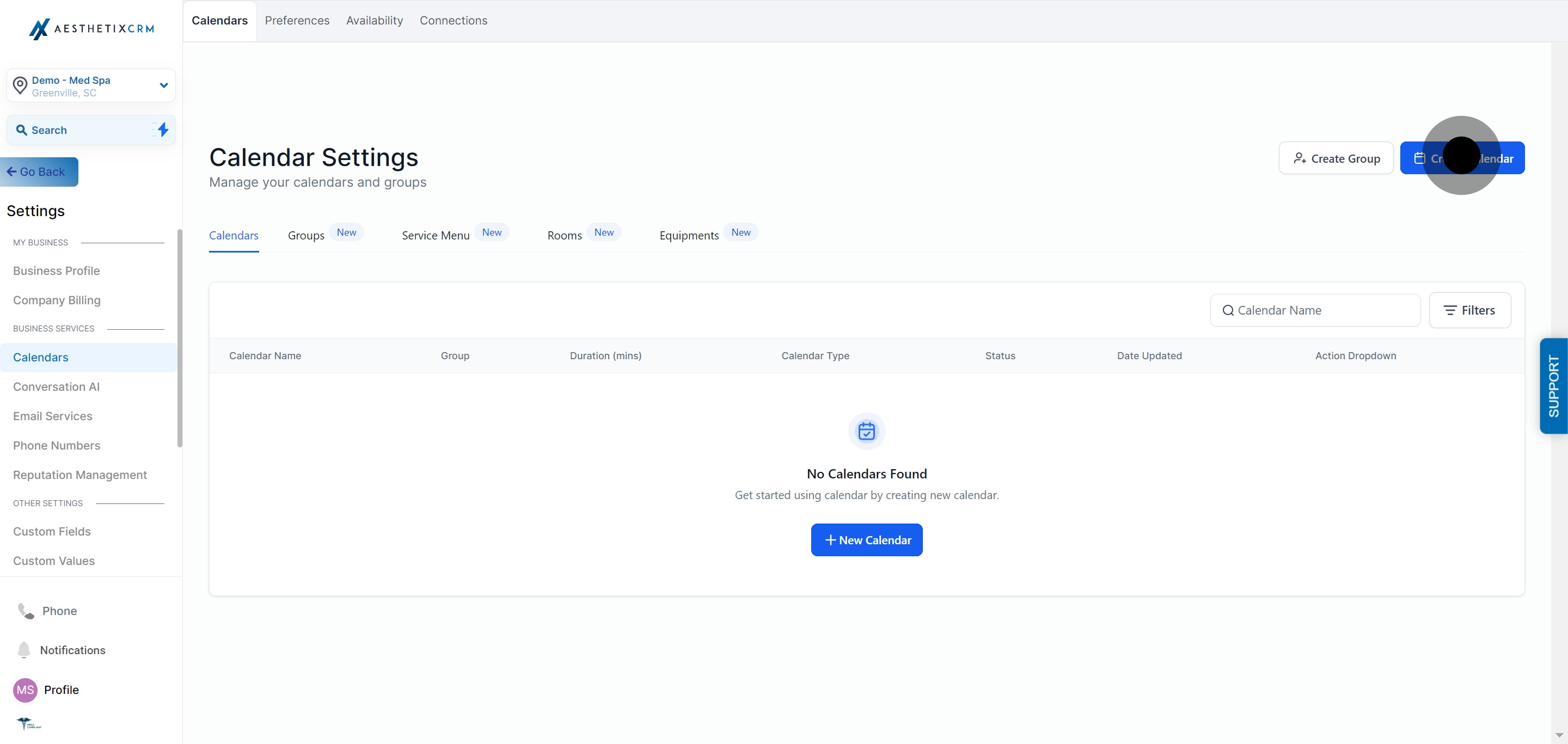Open the Phone panel via the handset icon
The width and height of the screenshot is (1568, 744).
[24, 611]
